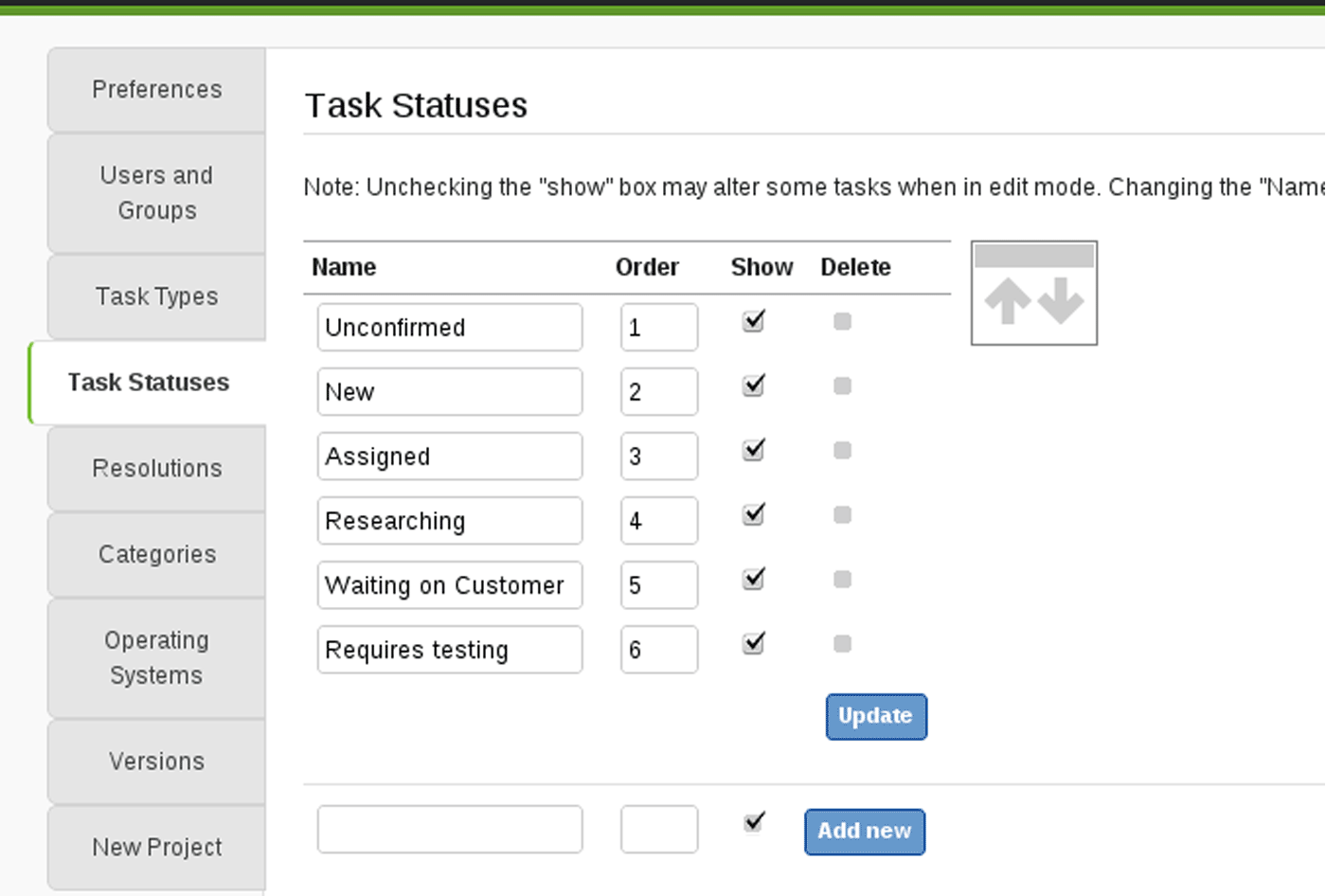
Task: Go to the Task Types tab
Action: [157, 296]
